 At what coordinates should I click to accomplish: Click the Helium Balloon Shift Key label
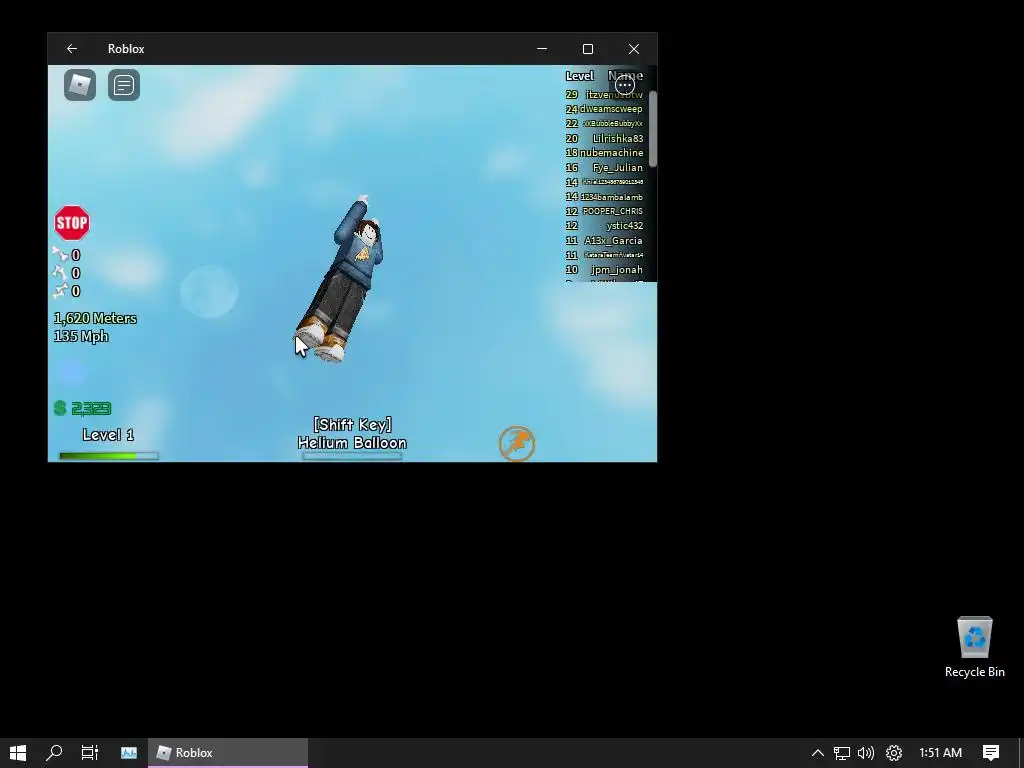352,434
